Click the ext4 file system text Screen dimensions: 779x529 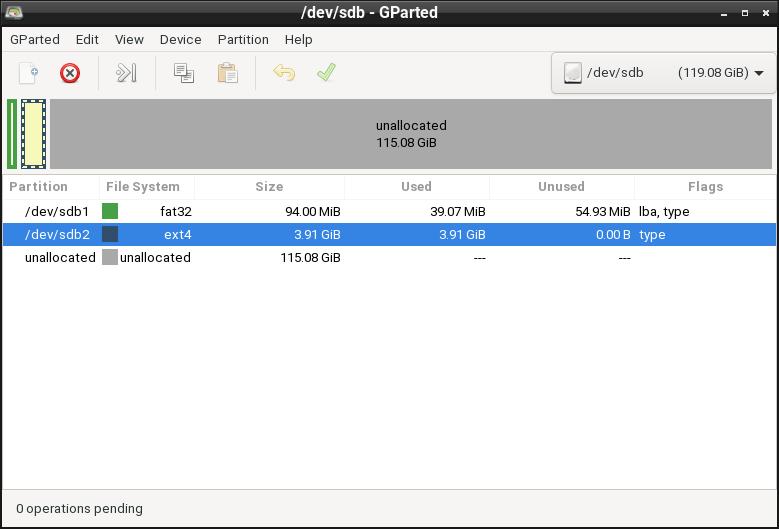pos(178,234)
